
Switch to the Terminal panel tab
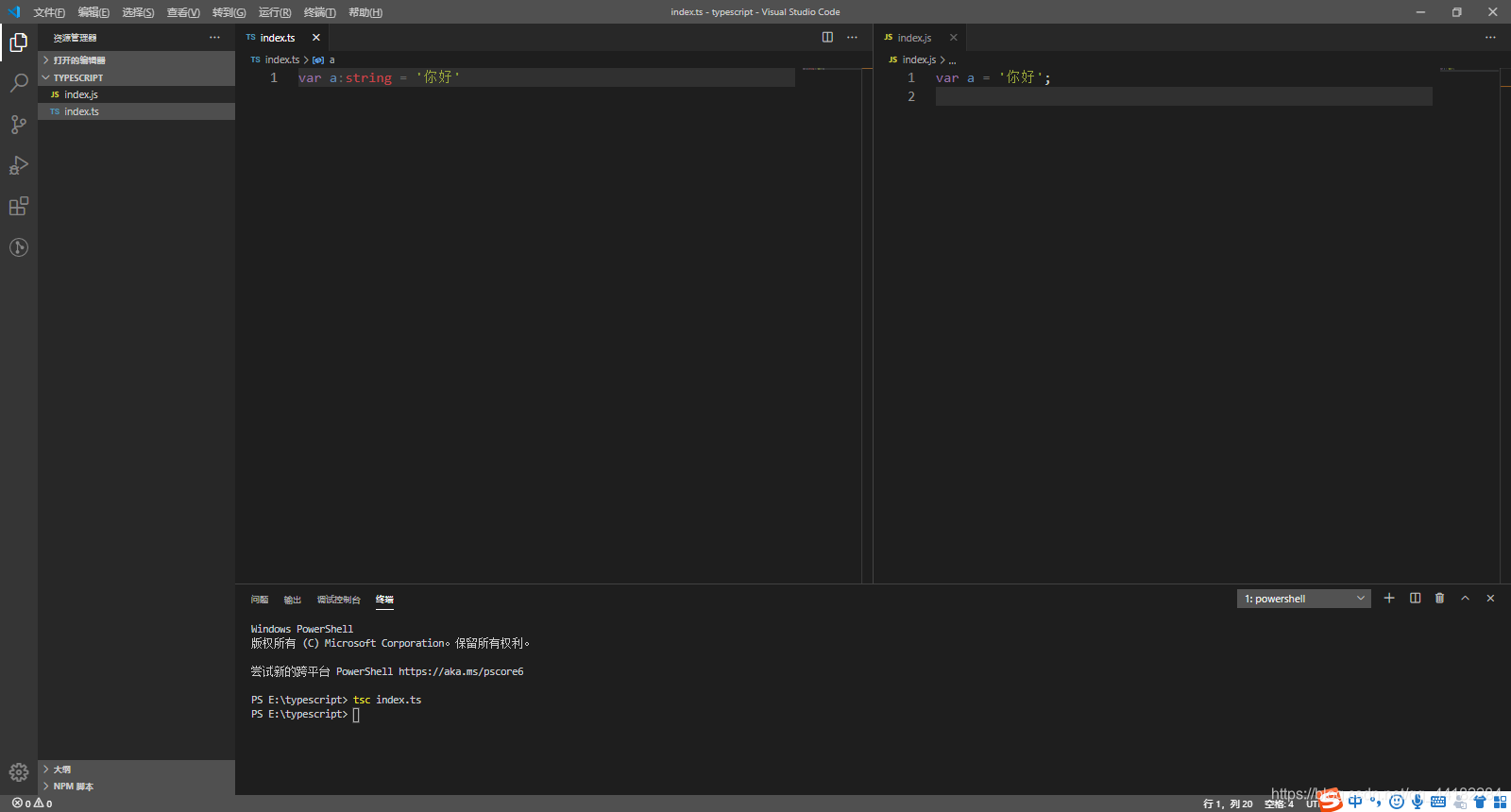(x=384, y=600)
